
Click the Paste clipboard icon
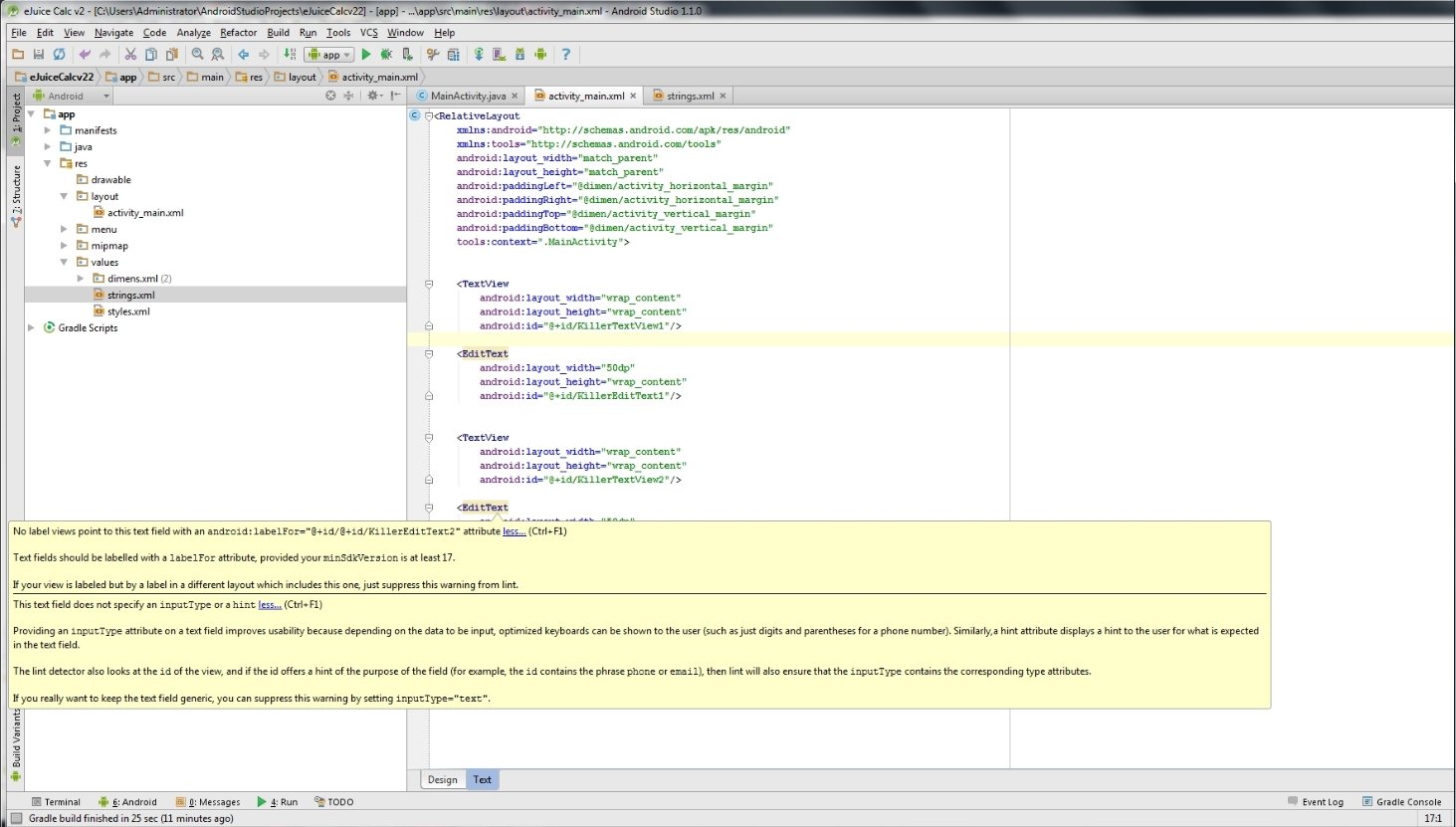[x=172, y=55]
